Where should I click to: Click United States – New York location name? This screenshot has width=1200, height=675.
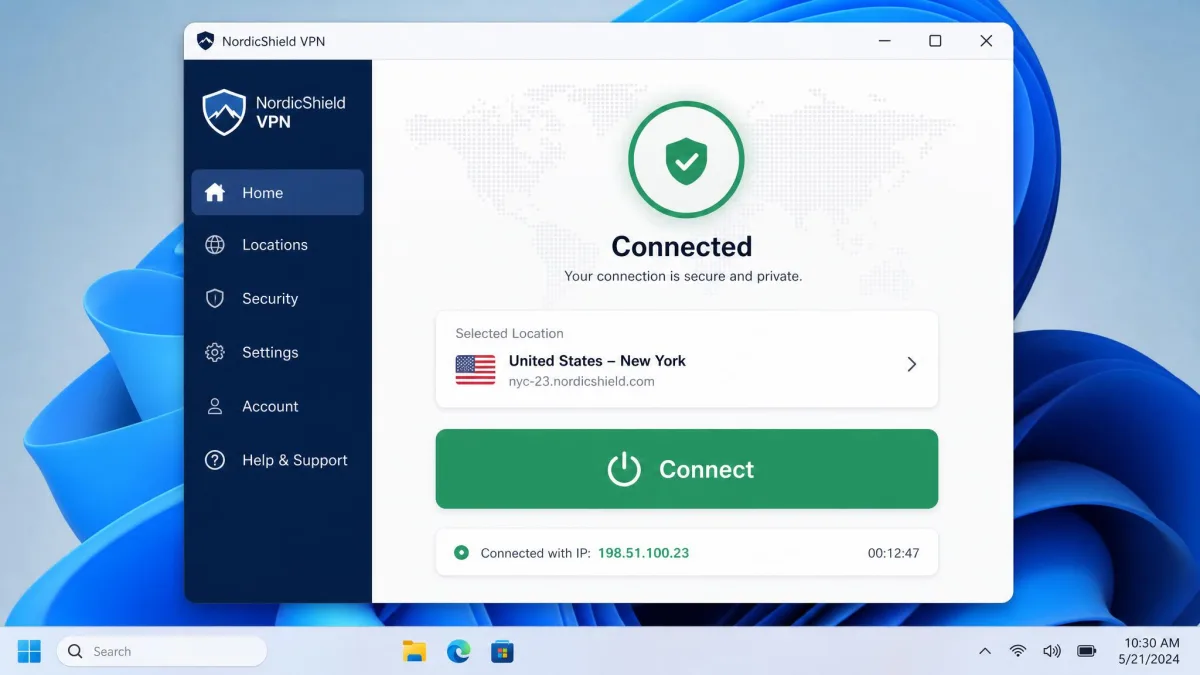coord(597,361)
